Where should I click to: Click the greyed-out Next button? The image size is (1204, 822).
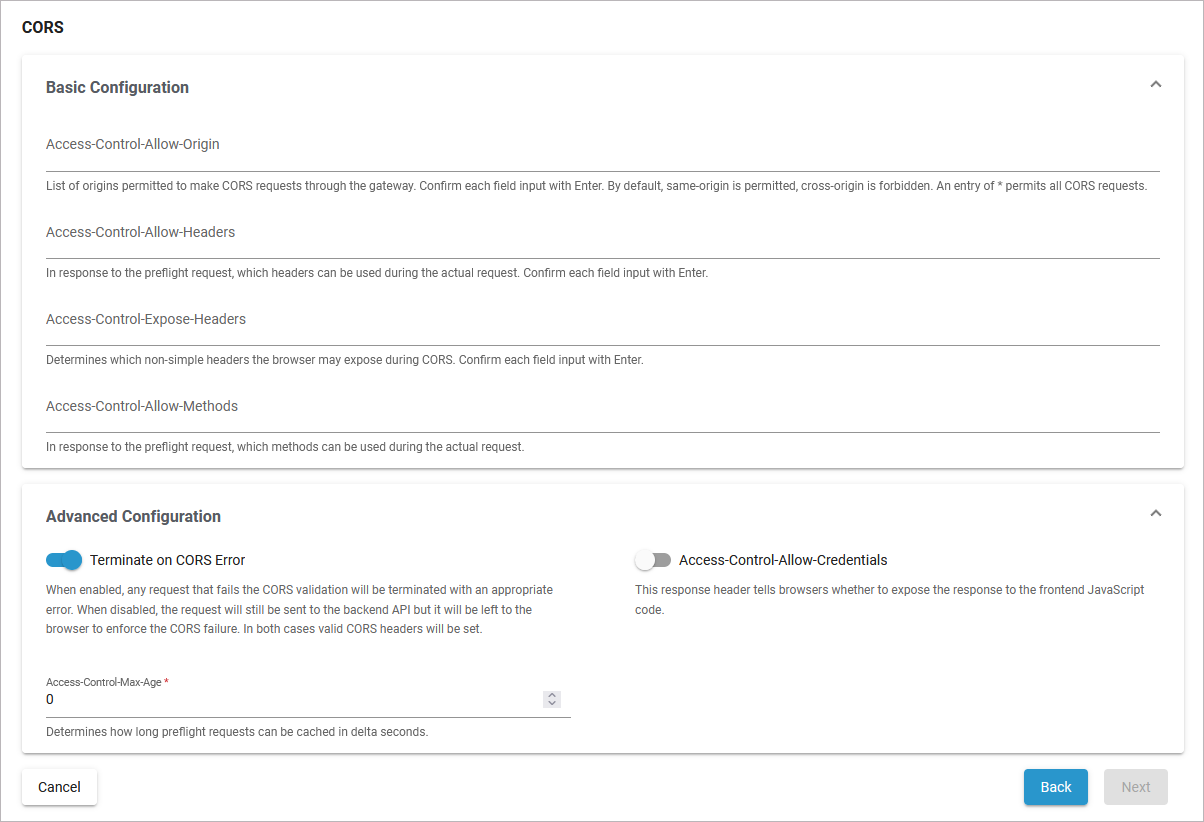(1135, 787)
